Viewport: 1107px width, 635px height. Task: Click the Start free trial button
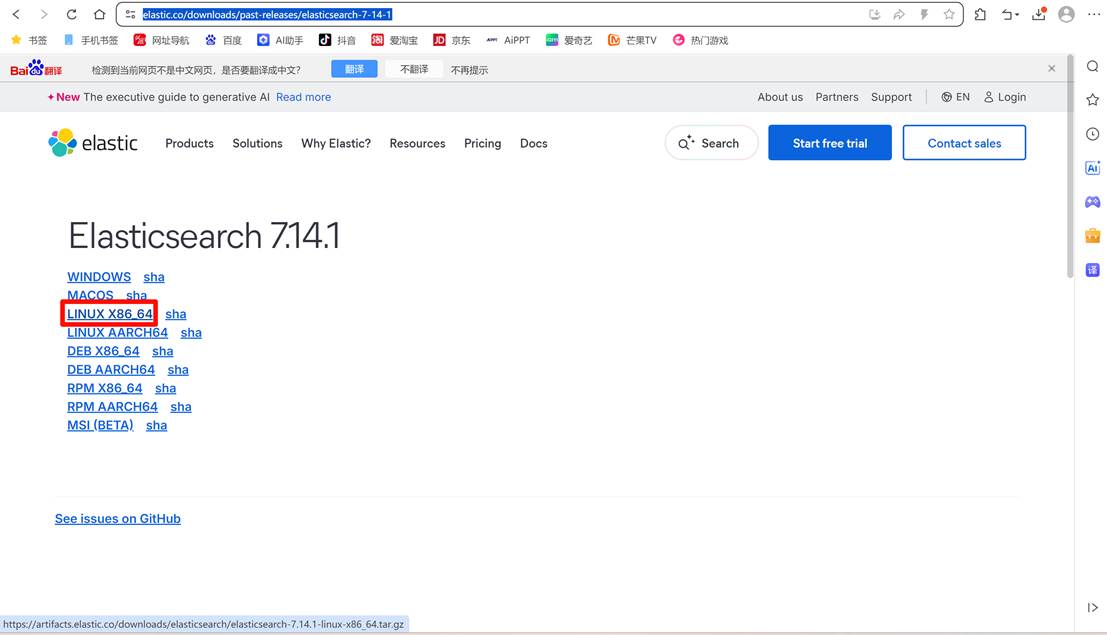(x=830, y=143)
